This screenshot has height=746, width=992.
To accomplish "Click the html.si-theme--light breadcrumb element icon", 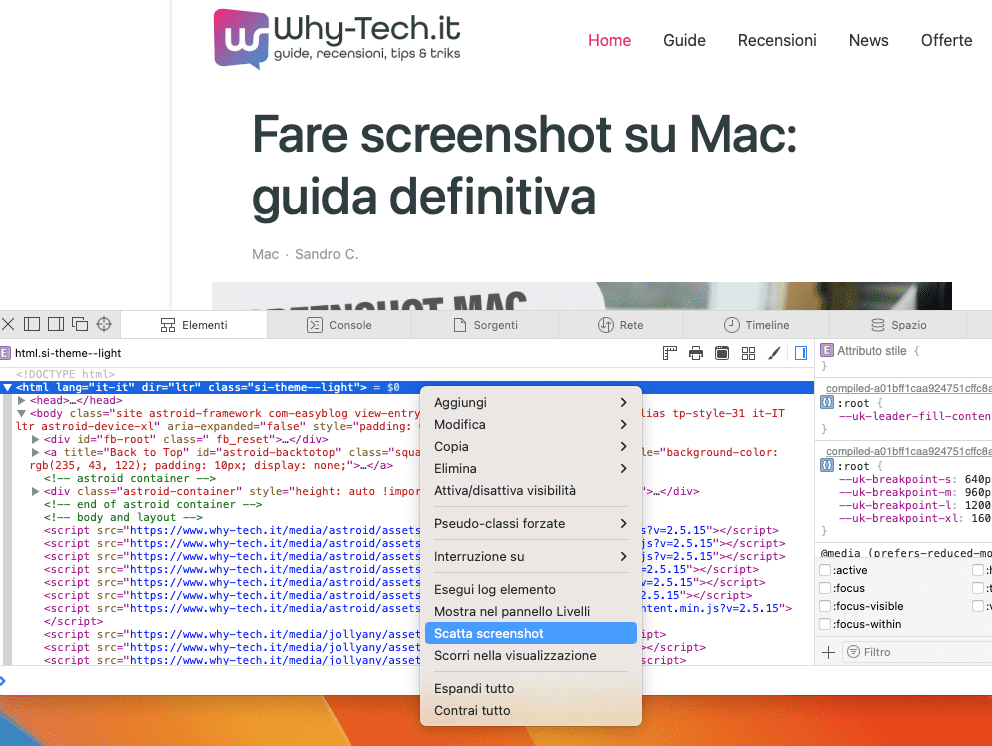I will pyautogui.click(x=5, y=353).
